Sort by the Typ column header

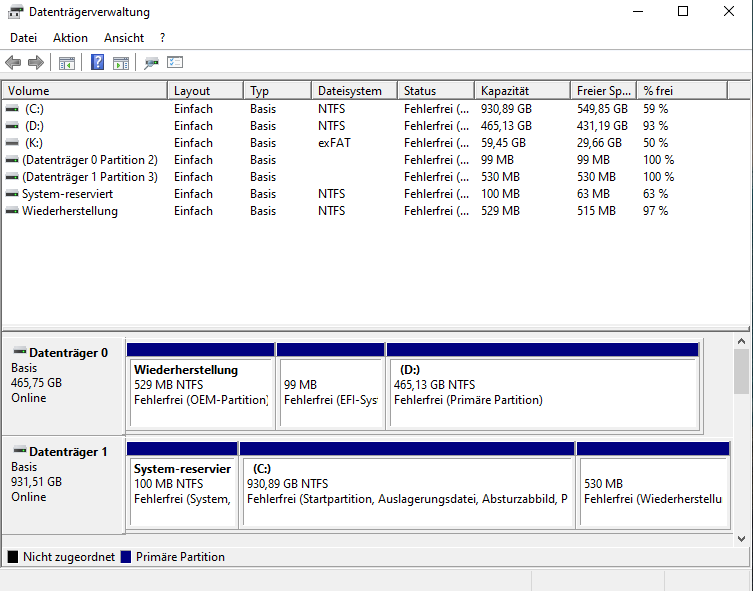(x=278, y=91)
